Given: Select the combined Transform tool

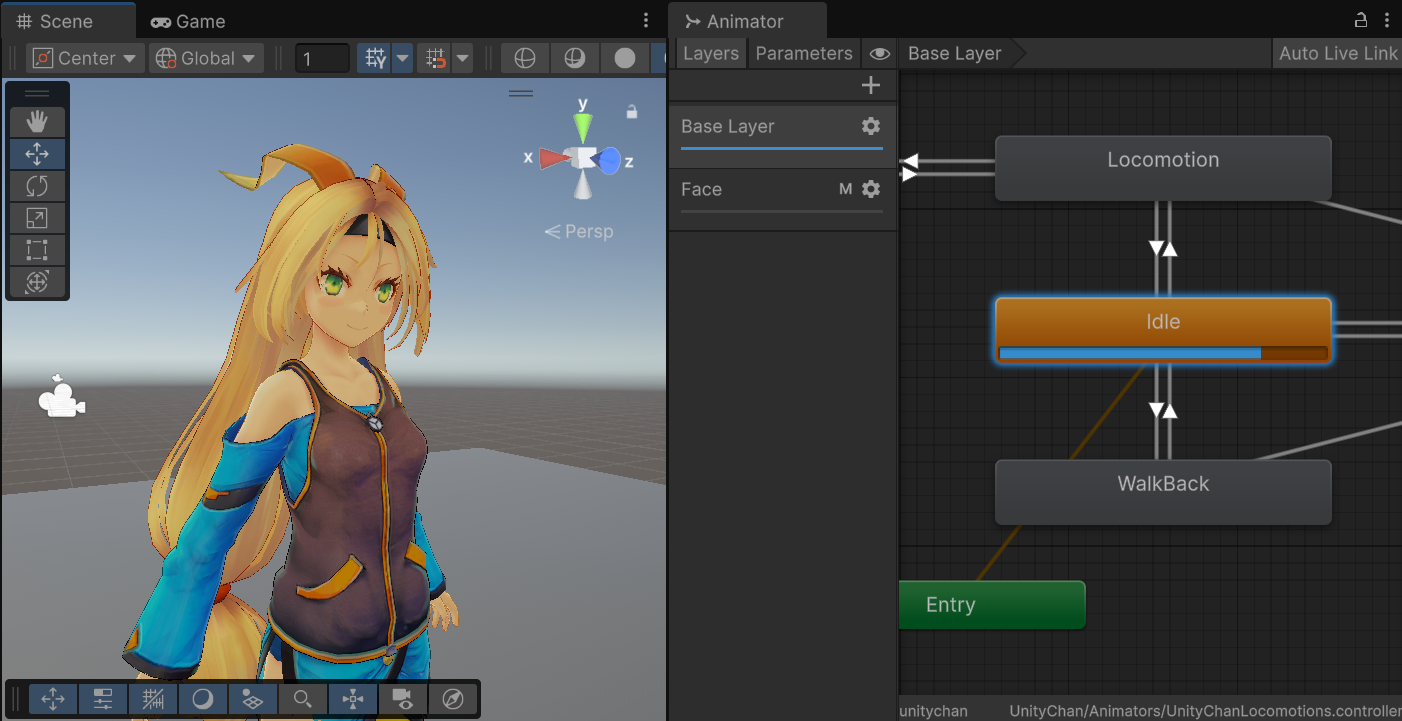Looking at the screenshot, I should click(x=37, y=282).
